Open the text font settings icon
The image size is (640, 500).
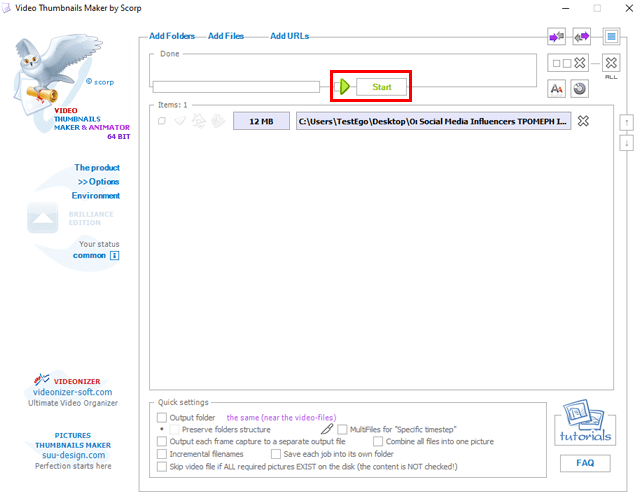tap(556, 89)
